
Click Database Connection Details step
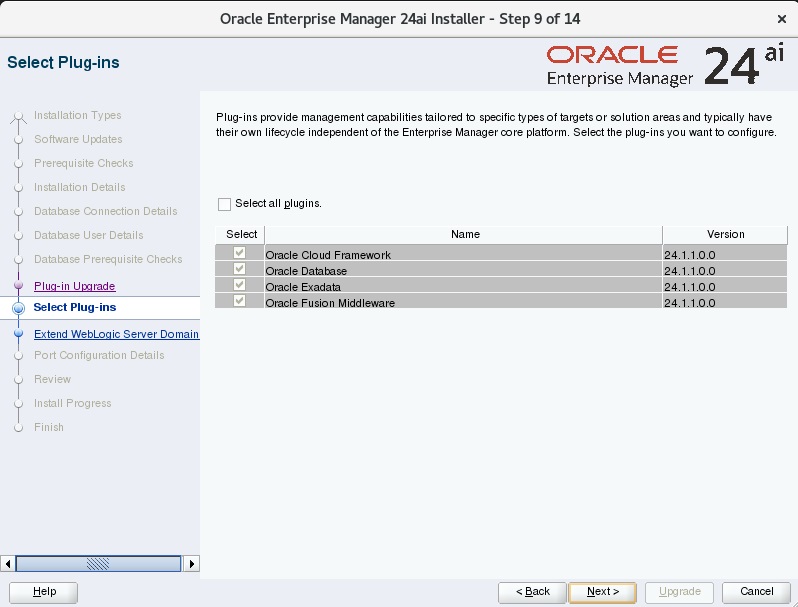click(105, 211)
